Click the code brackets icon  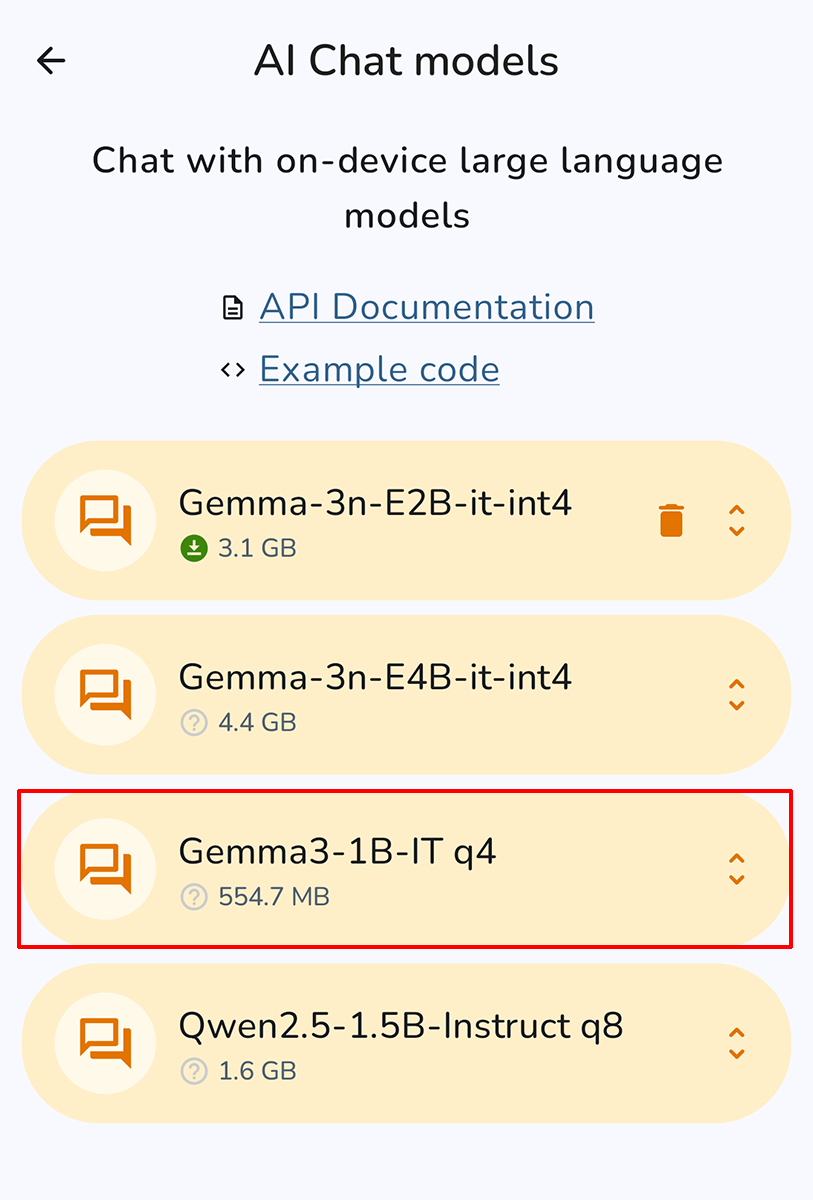tap(233, 370)
